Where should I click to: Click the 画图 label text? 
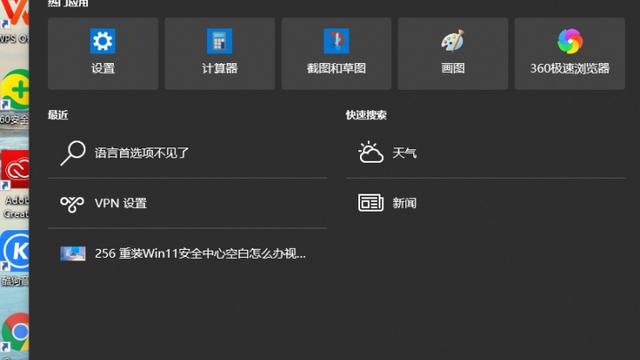(x=453, y=68)
